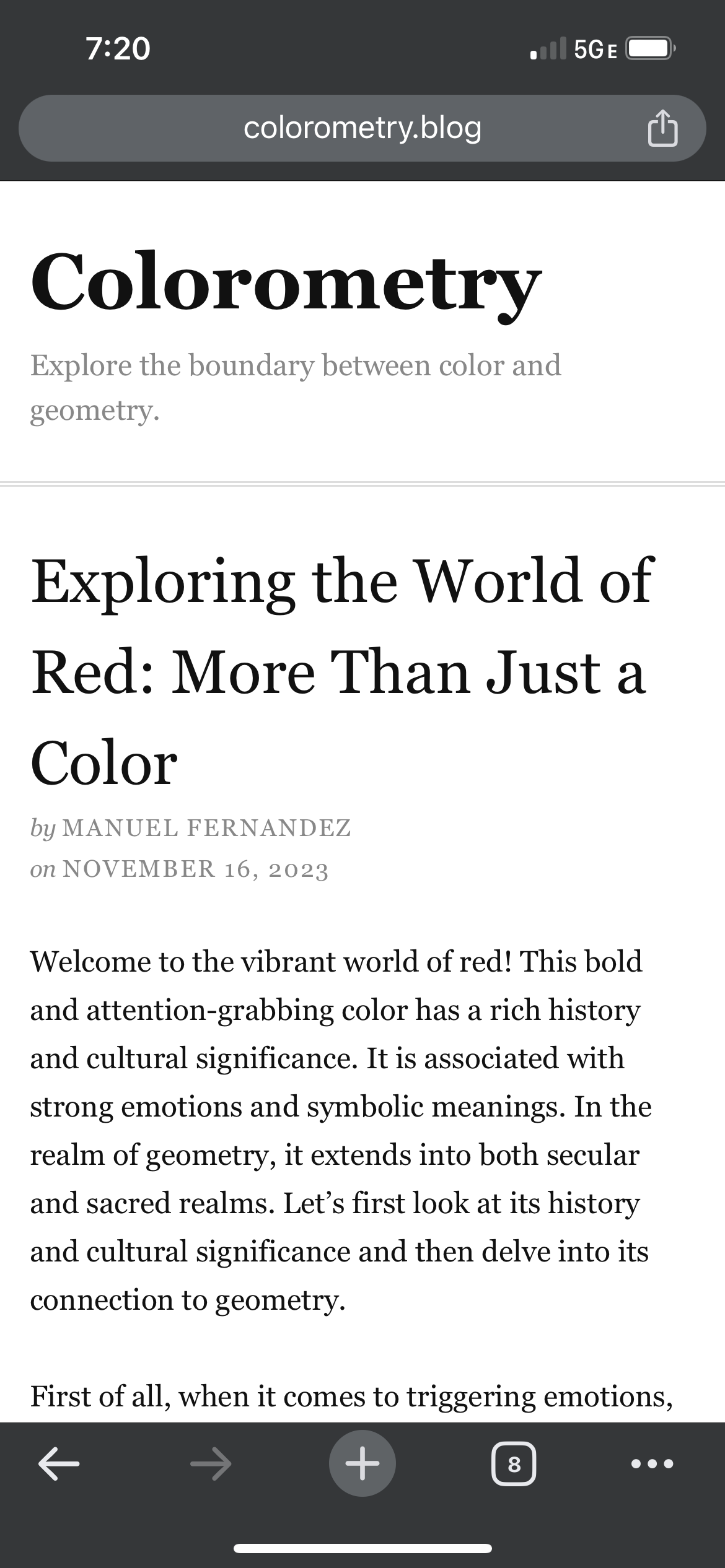The height and width of the screenshot is (1568, 725).
Task: Tap the 5GE network indicator
Action: point(595,49)
